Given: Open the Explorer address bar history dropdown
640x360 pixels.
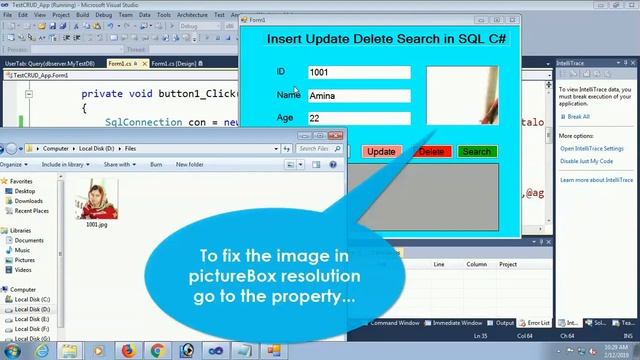Looking at the screenshot, I should (x=276, y=149).
